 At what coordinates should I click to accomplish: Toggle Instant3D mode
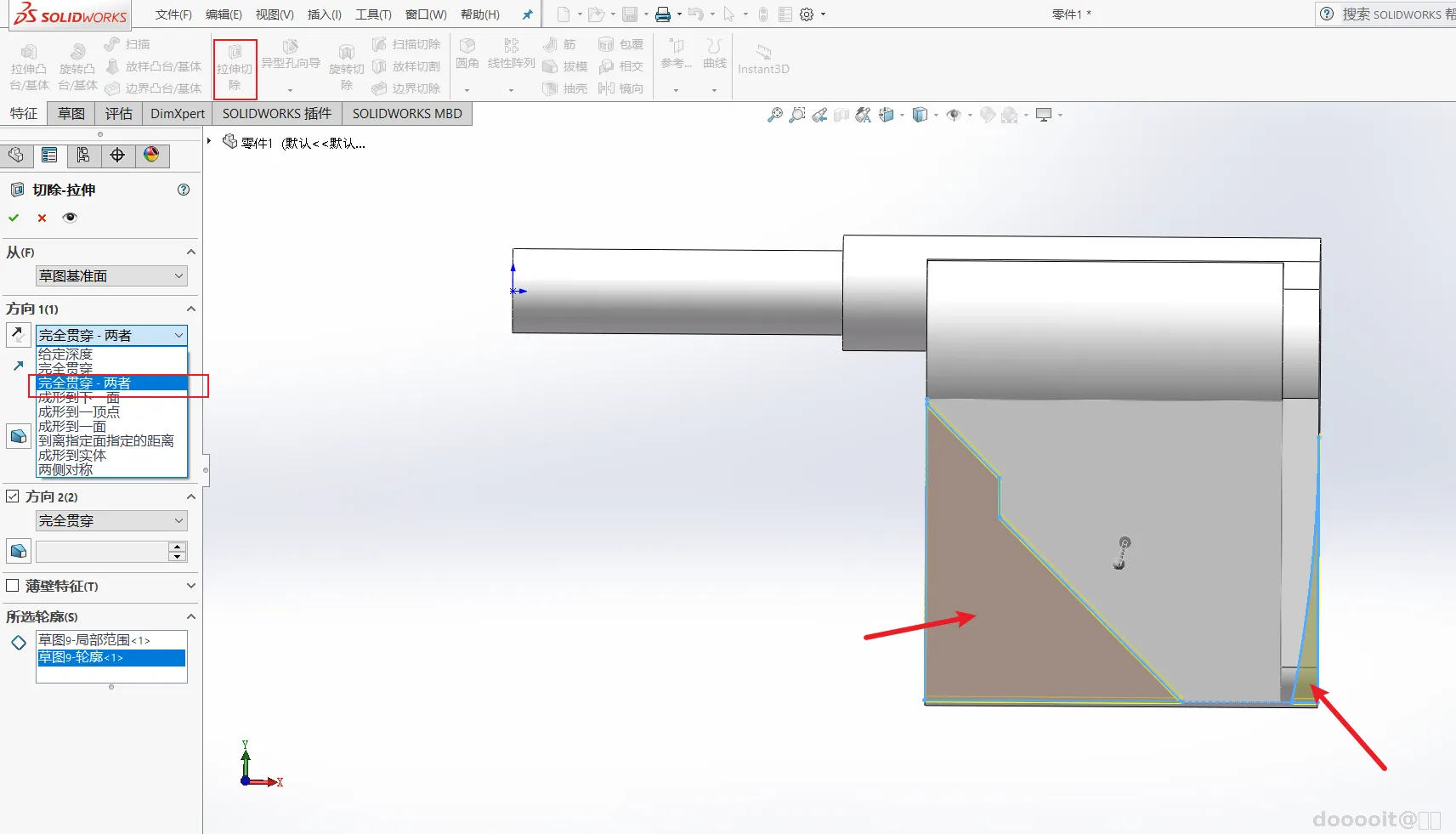763,60
